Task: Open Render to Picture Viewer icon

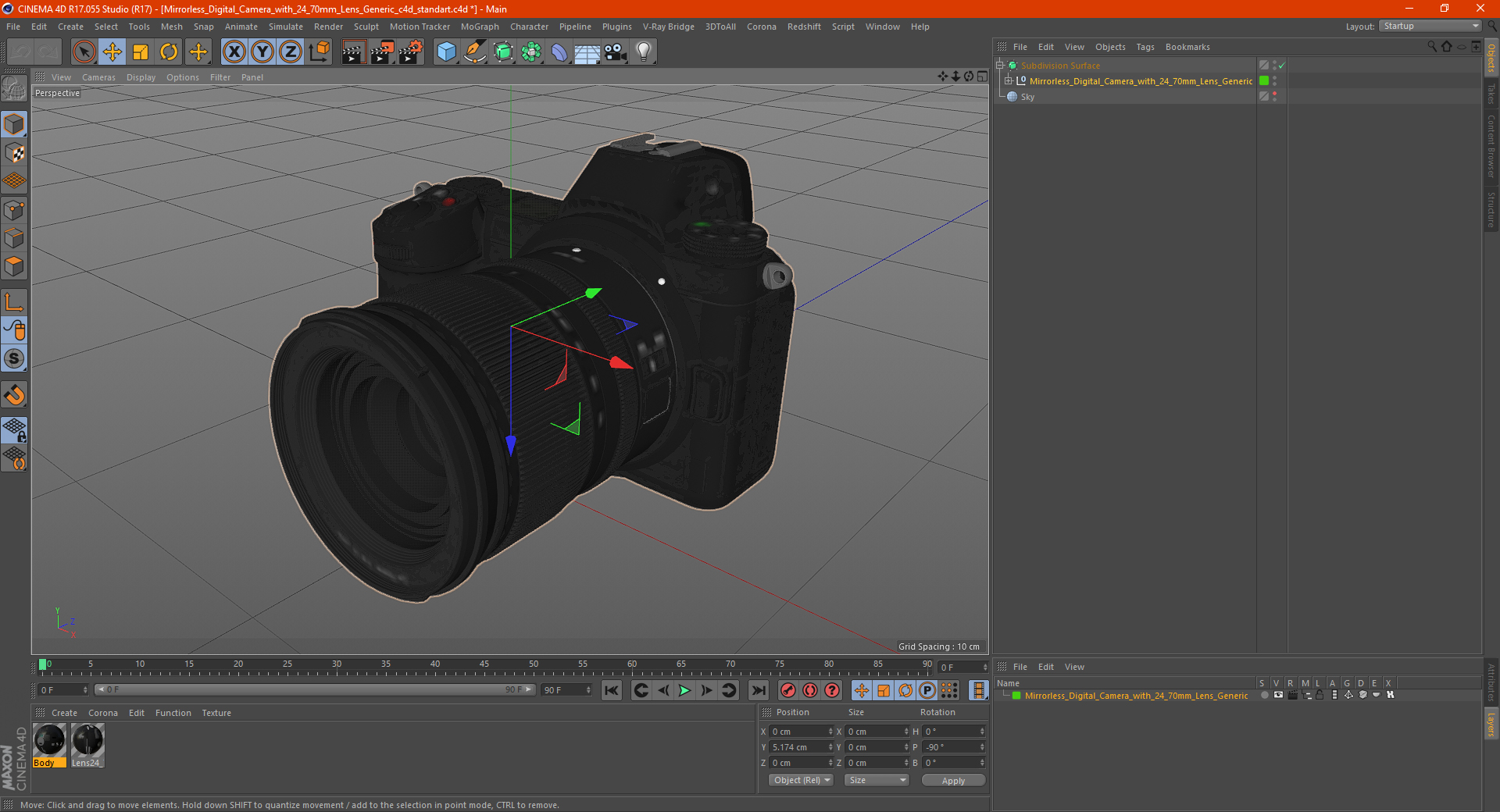Action: click(382, 52)
